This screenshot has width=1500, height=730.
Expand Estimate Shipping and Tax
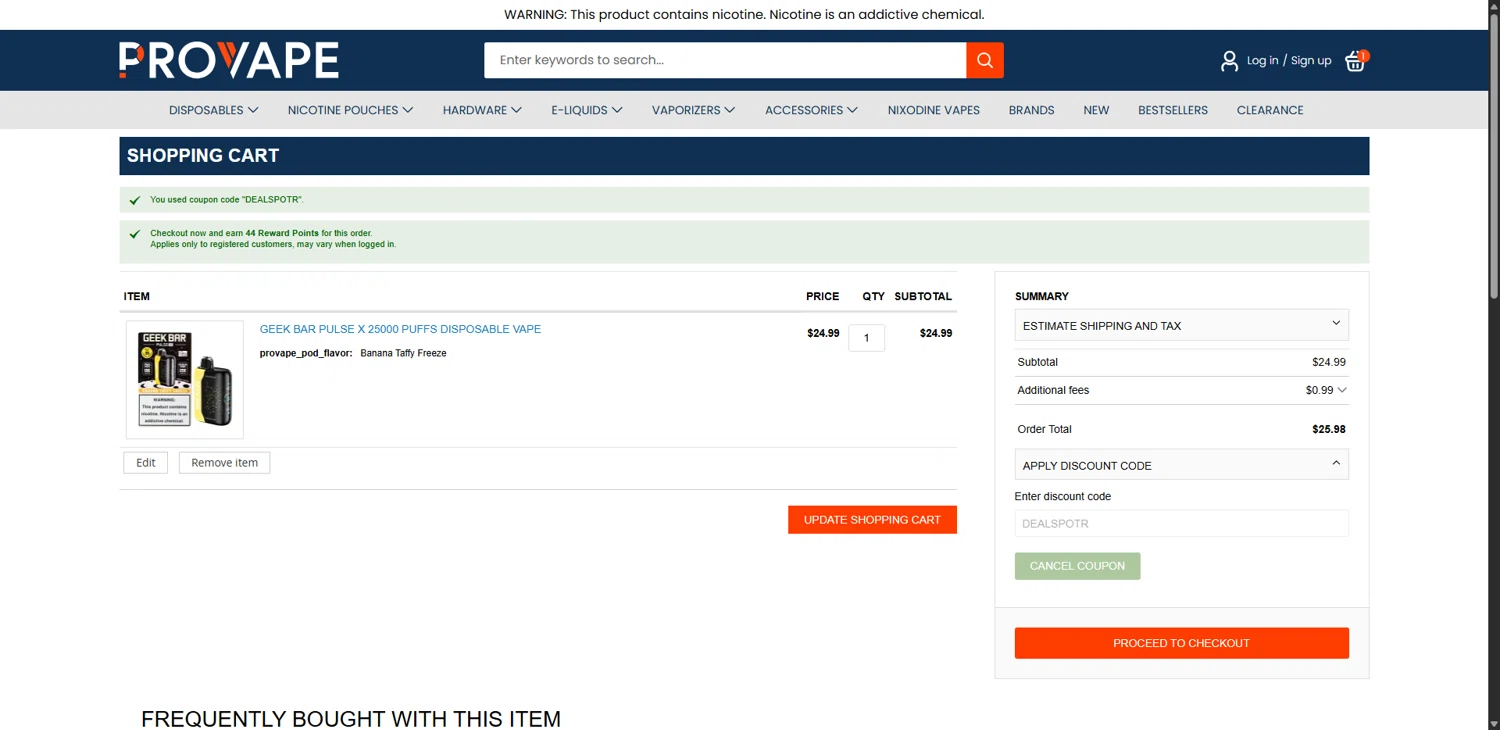pos(1182,325)
